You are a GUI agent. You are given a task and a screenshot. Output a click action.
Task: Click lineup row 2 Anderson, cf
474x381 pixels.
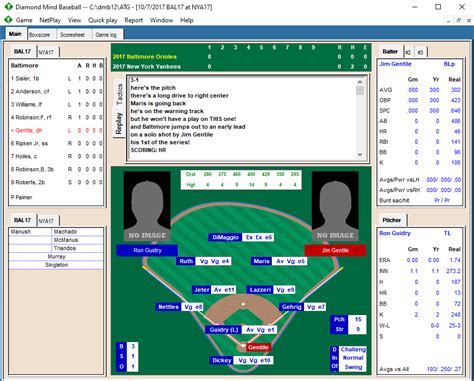(56, 92)
